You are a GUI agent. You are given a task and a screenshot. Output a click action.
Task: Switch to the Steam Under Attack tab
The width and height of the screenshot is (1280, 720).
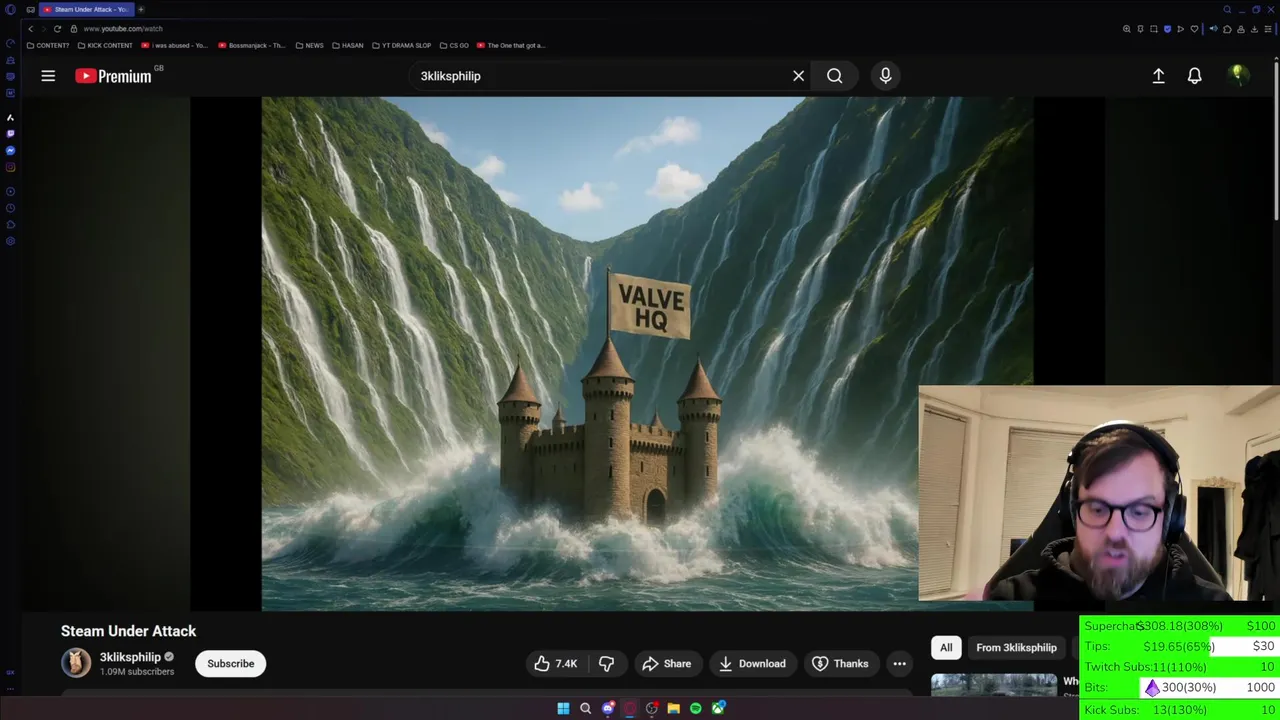(87, 9)
